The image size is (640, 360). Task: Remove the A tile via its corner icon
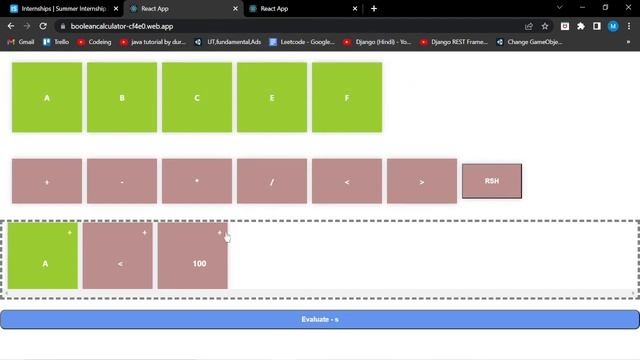pyautogui.click(x=69, y=233)
